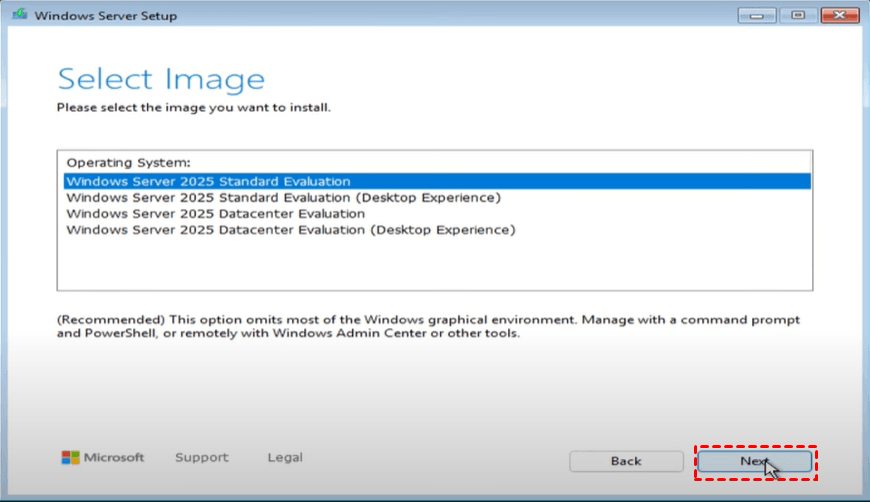The image size is (870, 502).
Task: Click the Microsoft wordmark text
Action: [x=114, y=458]
